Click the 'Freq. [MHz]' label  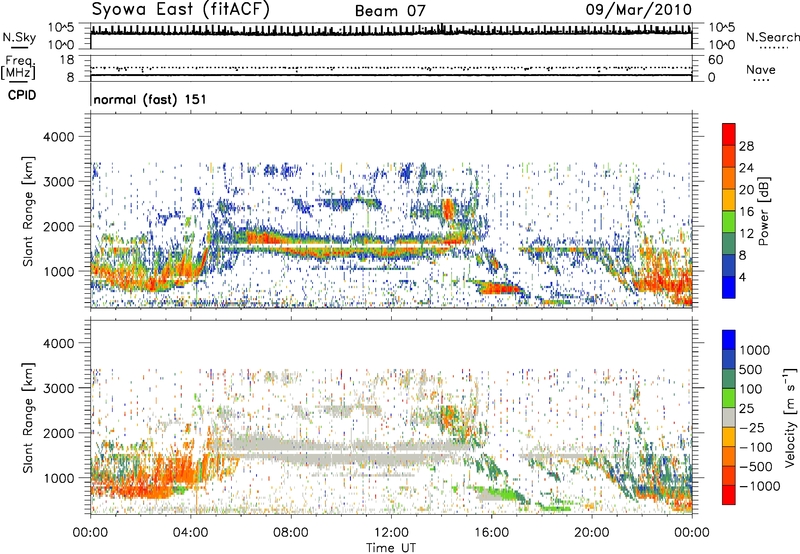[18, 67]
